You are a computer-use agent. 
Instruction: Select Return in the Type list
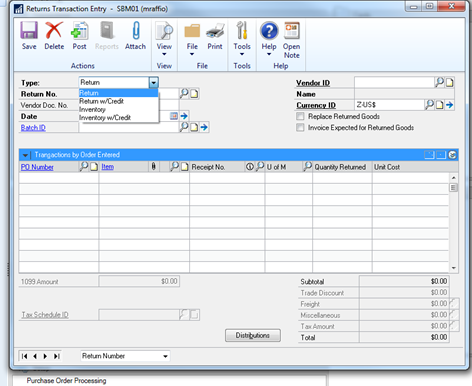[118, 93]
